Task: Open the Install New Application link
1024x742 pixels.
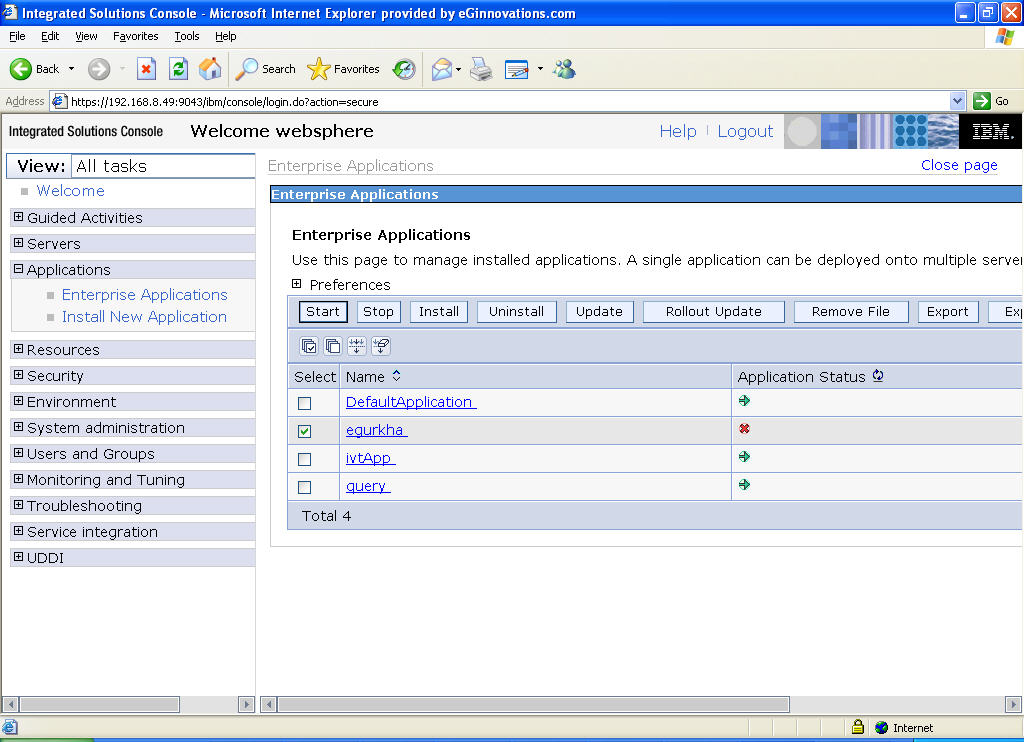Action: point(144,317)
